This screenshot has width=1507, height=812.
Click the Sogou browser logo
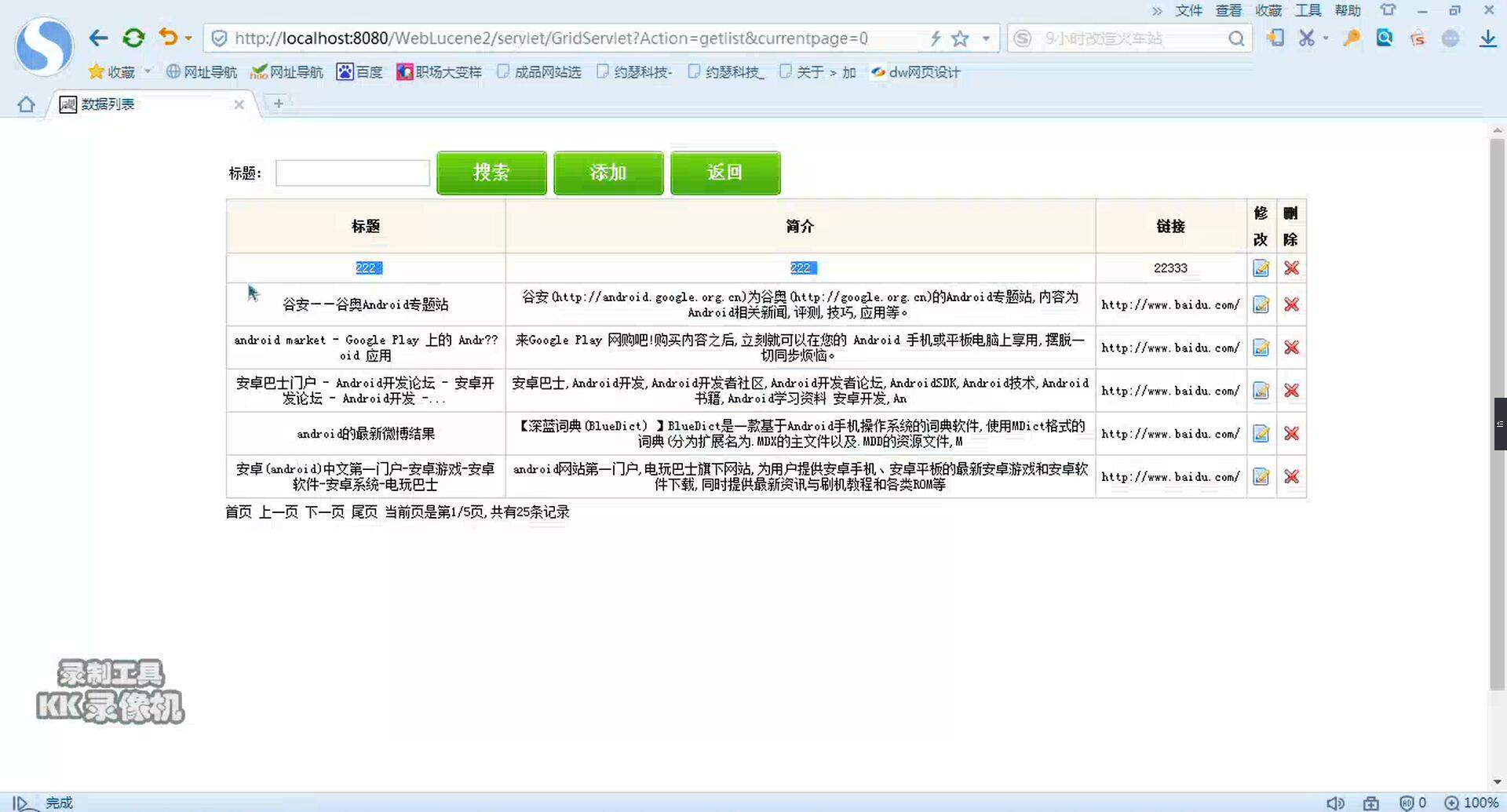44,46
